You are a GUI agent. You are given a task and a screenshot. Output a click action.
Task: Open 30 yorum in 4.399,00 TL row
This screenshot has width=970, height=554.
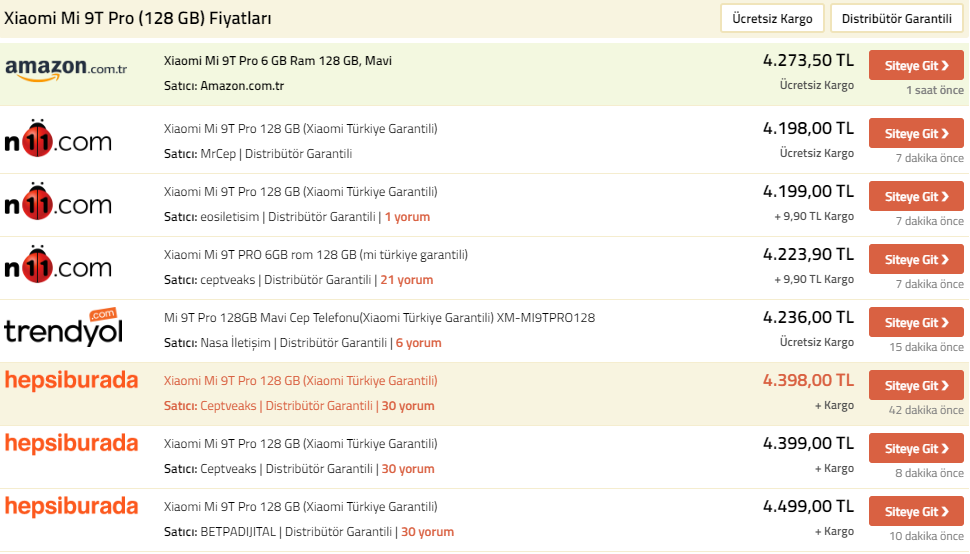pos(408,469)
